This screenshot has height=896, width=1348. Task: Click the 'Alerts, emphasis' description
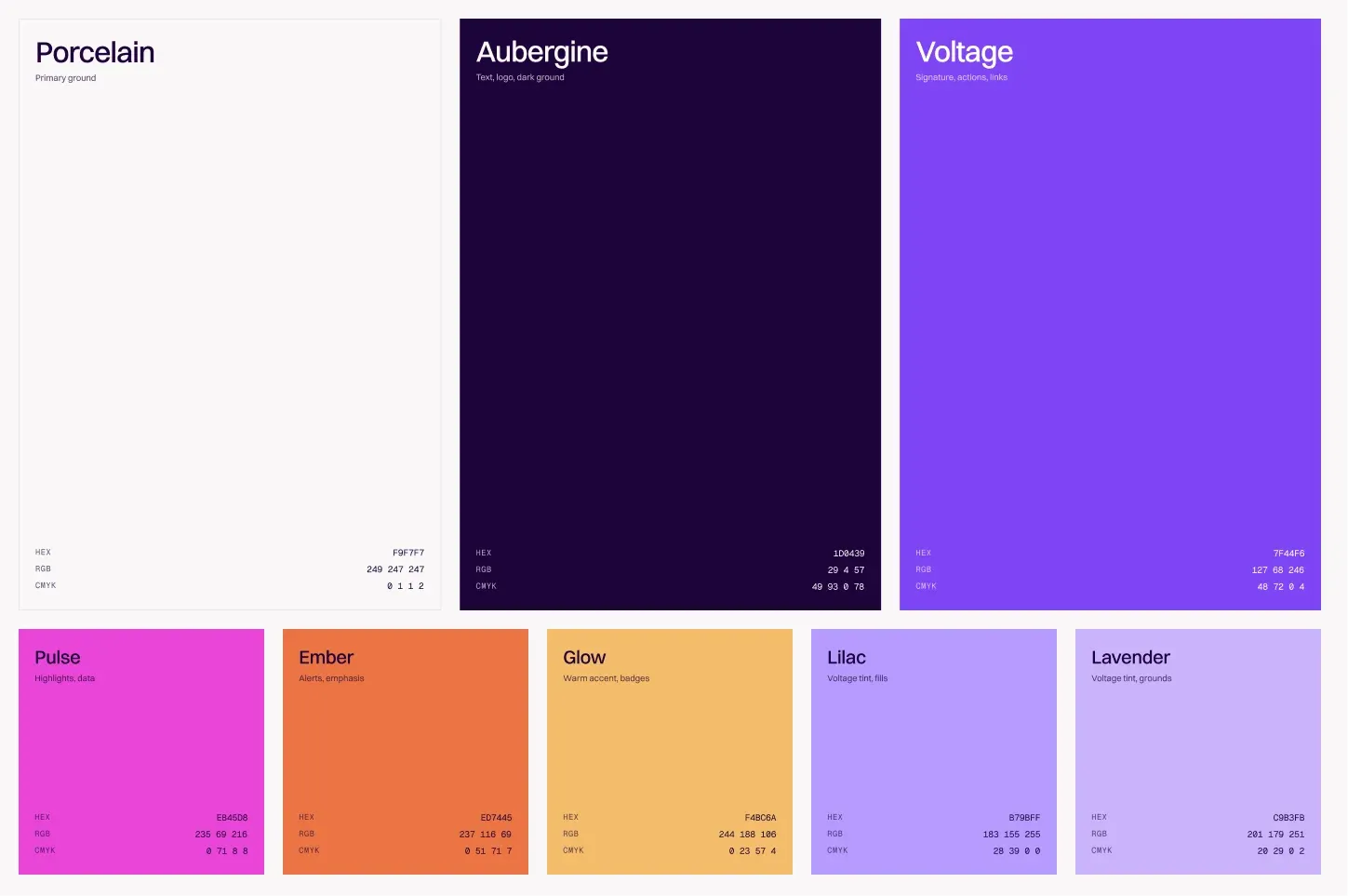click(331, 678)
